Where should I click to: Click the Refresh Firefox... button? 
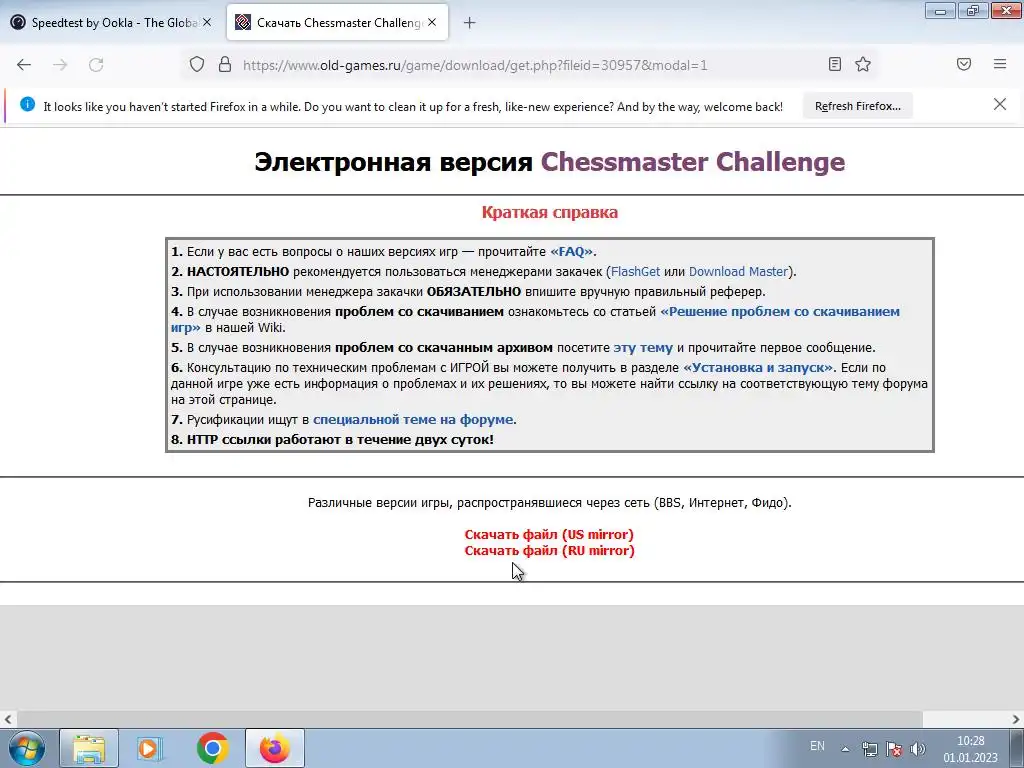(857, 106)
